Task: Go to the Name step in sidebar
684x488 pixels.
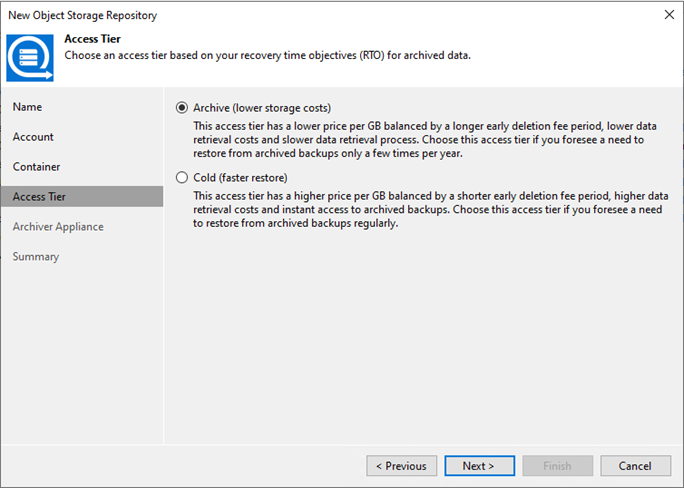Action: tap(28, 107)
